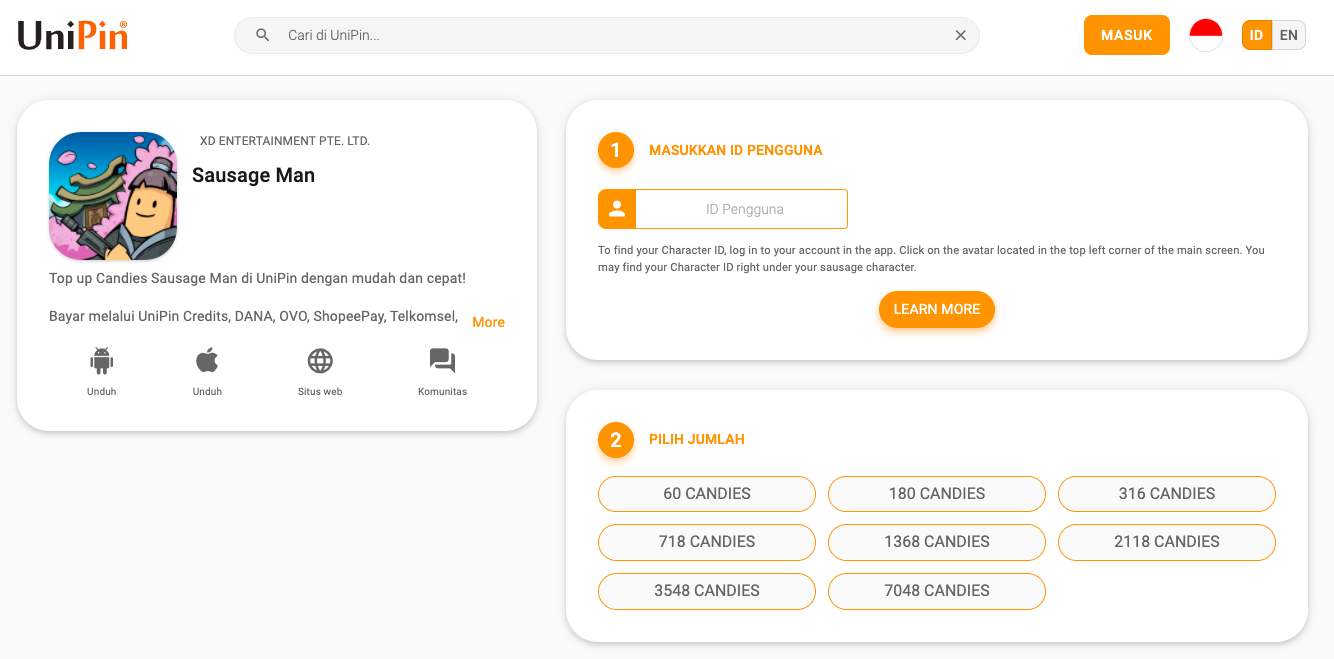Click the Learn More button
The width and height of the screenshot is (1334, 659).
click(937, 310)
